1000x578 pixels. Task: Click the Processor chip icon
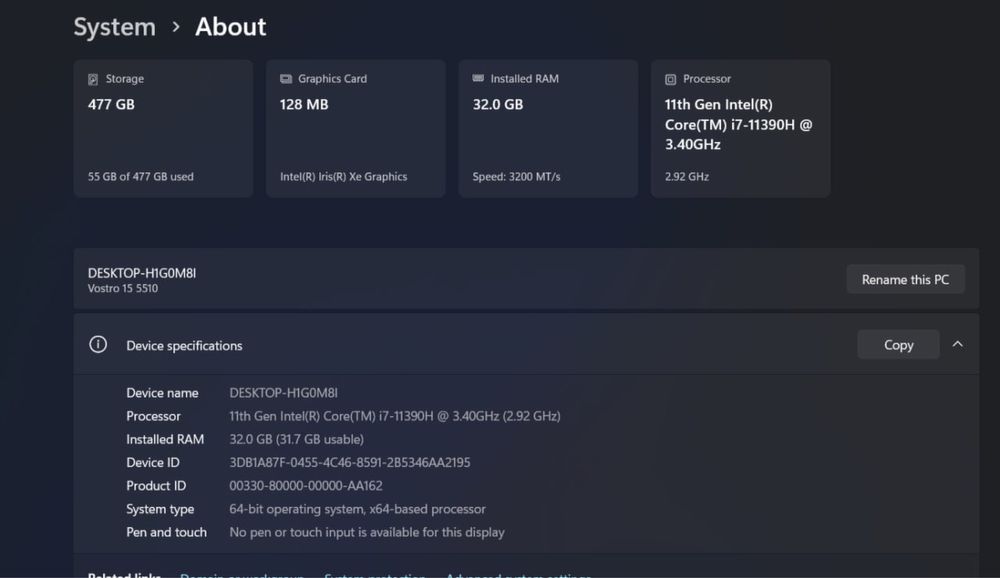[x=670, y=79]
